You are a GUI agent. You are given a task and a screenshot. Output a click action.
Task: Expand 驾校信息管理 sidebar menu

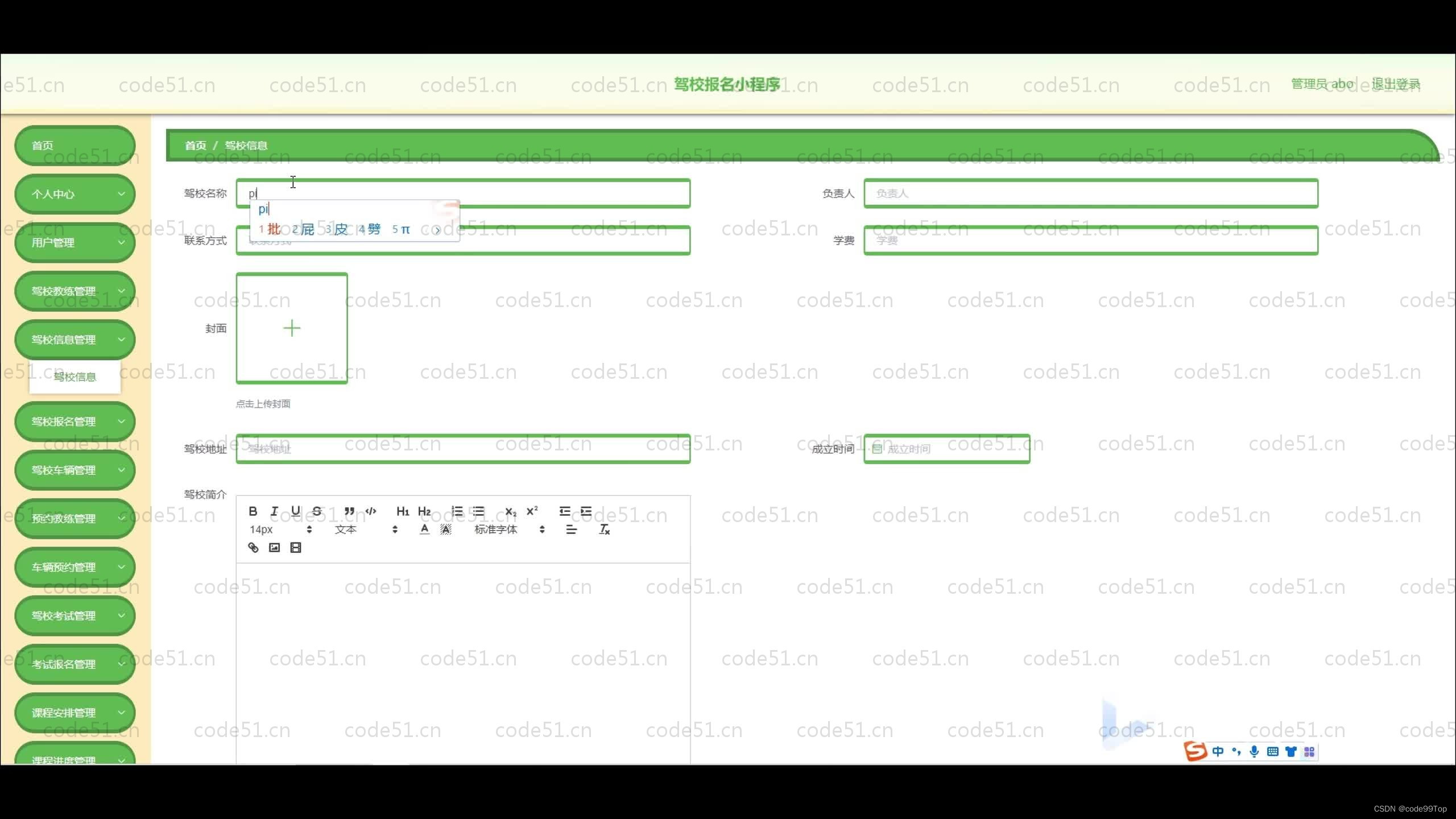[75, 339]
